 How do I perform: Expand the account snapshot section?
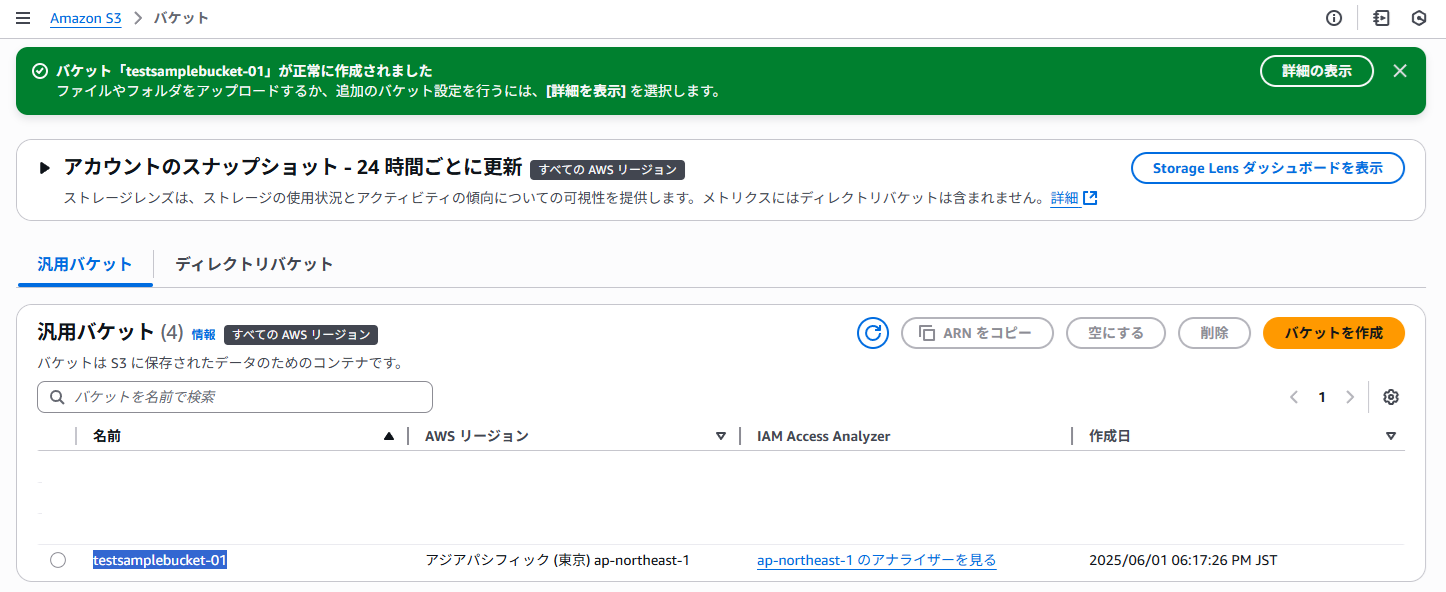pyautogui.click(x=44, y=168)
